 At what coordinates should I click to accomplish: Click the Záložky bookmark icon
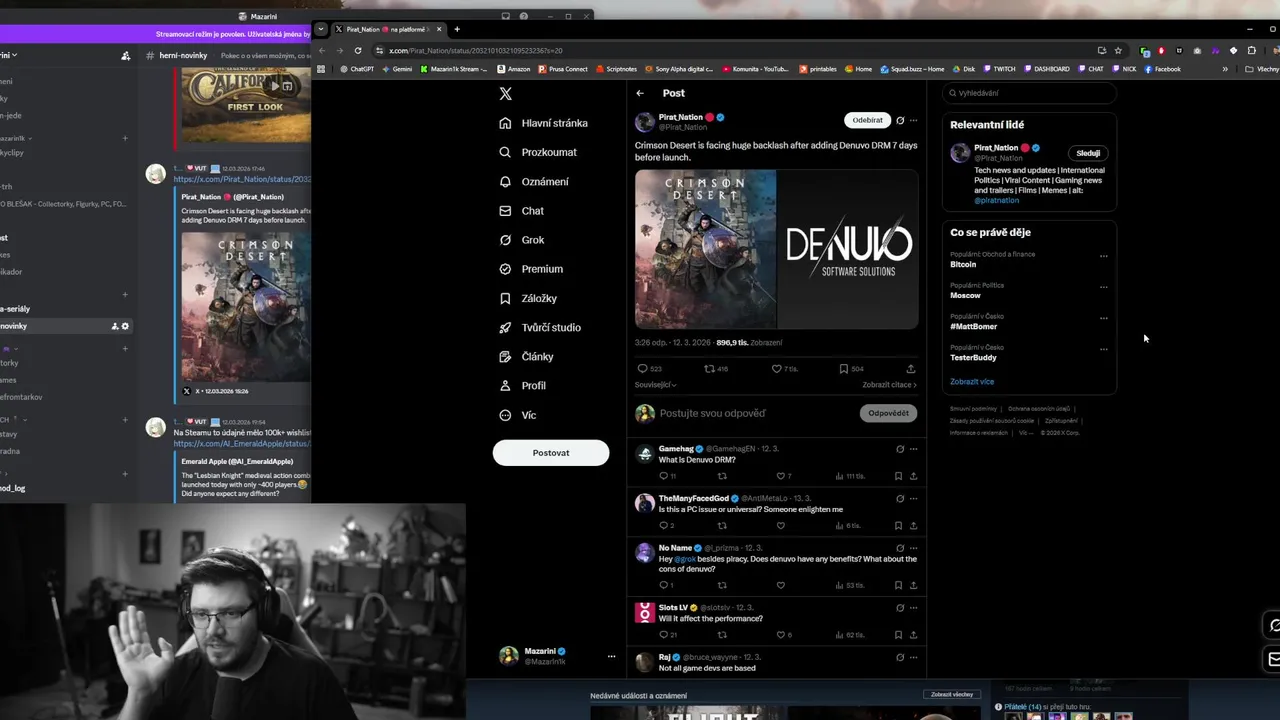tap(505, 298)
